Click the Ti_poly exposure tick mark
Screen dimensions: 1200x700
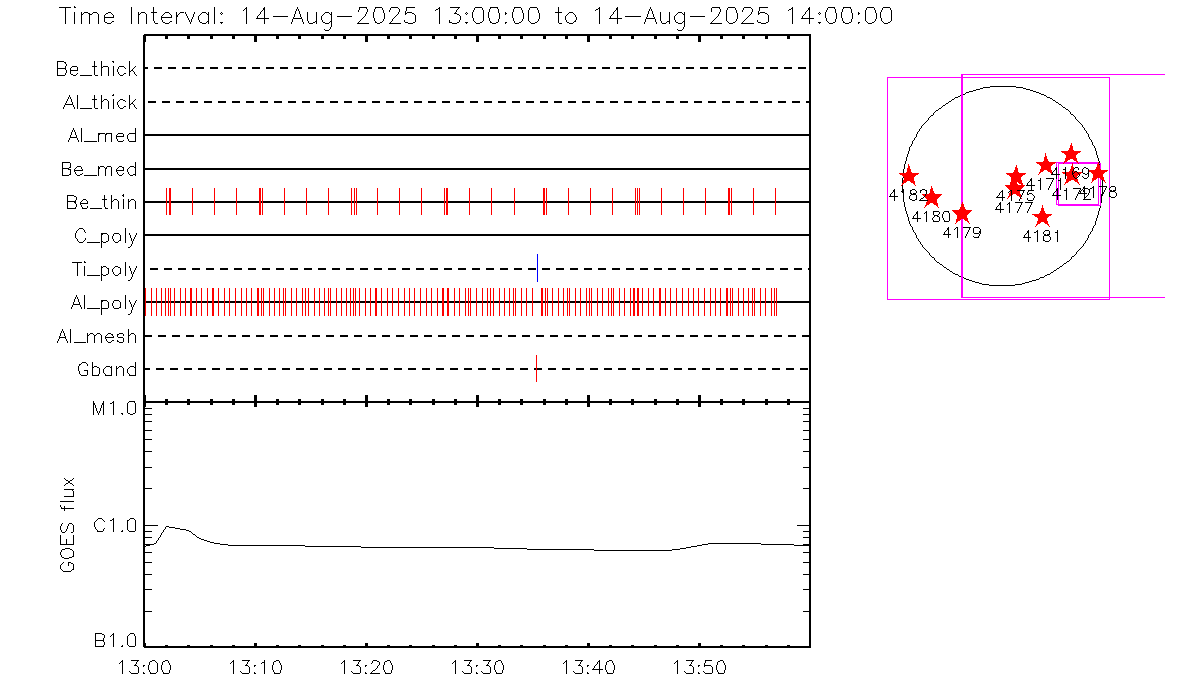pos(538,268)
